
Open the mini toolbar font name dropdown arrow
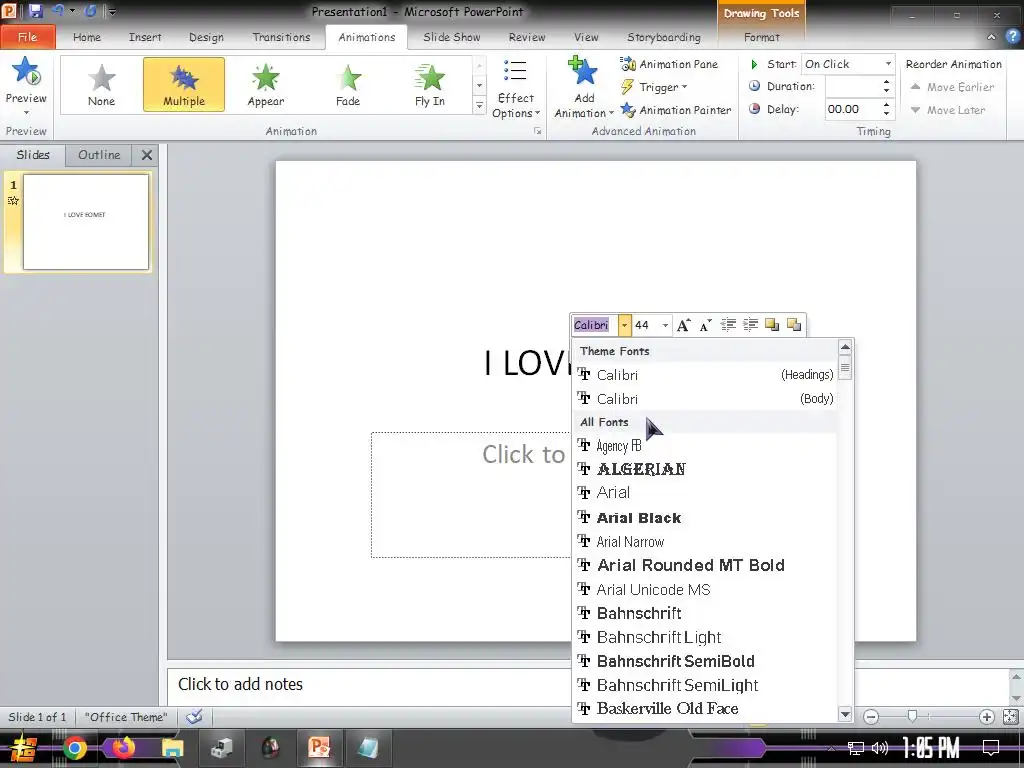pyautogui.click(x=624, y=325)
